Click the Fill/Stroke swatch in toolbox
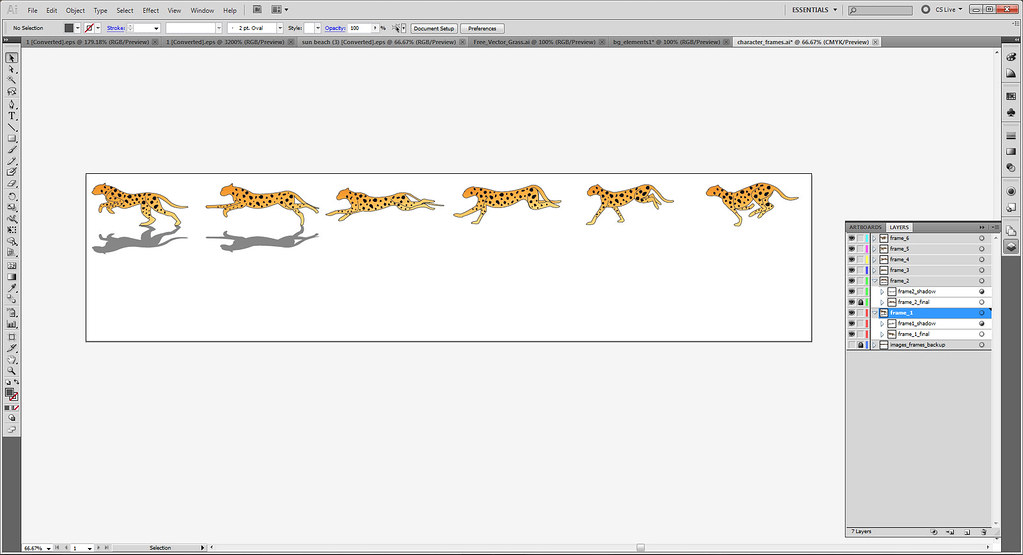This screenshot has height=555, width=1023. click(x=11, y=395)
